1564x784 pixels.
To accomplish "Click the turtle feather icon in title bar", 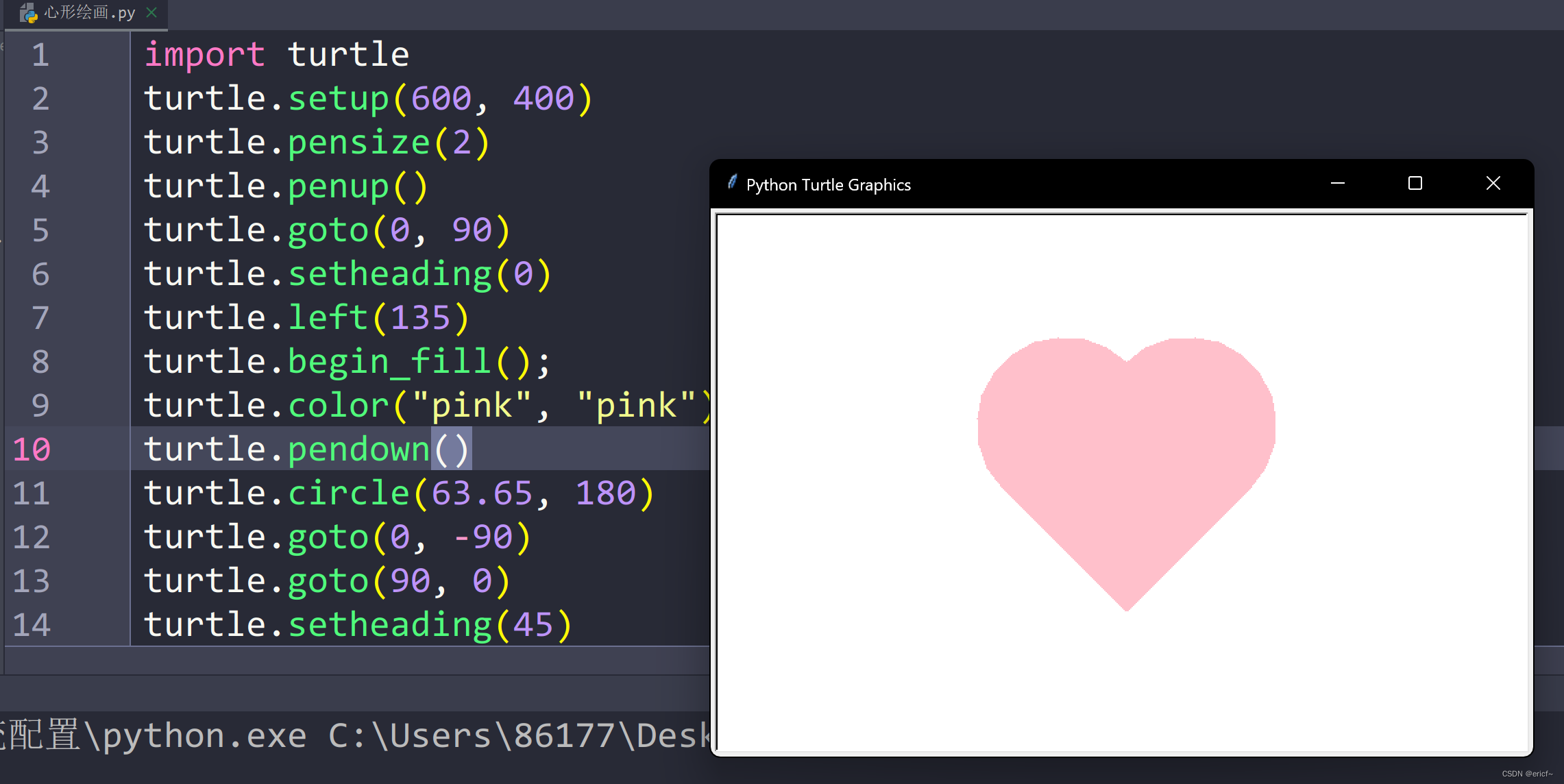I will [x=732, y=182].
